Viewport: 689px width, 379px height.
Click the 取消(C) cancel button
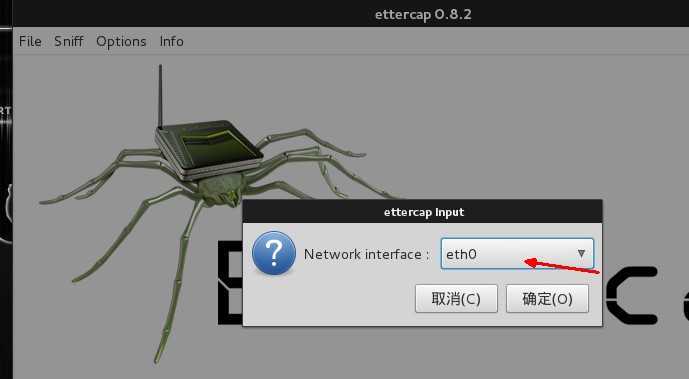pos(456,299)
